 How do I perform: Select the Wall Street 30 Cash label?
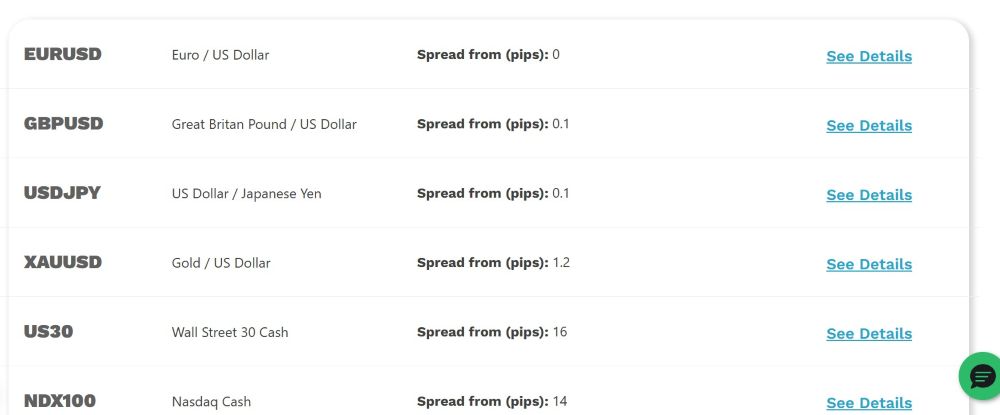[230, 332]
